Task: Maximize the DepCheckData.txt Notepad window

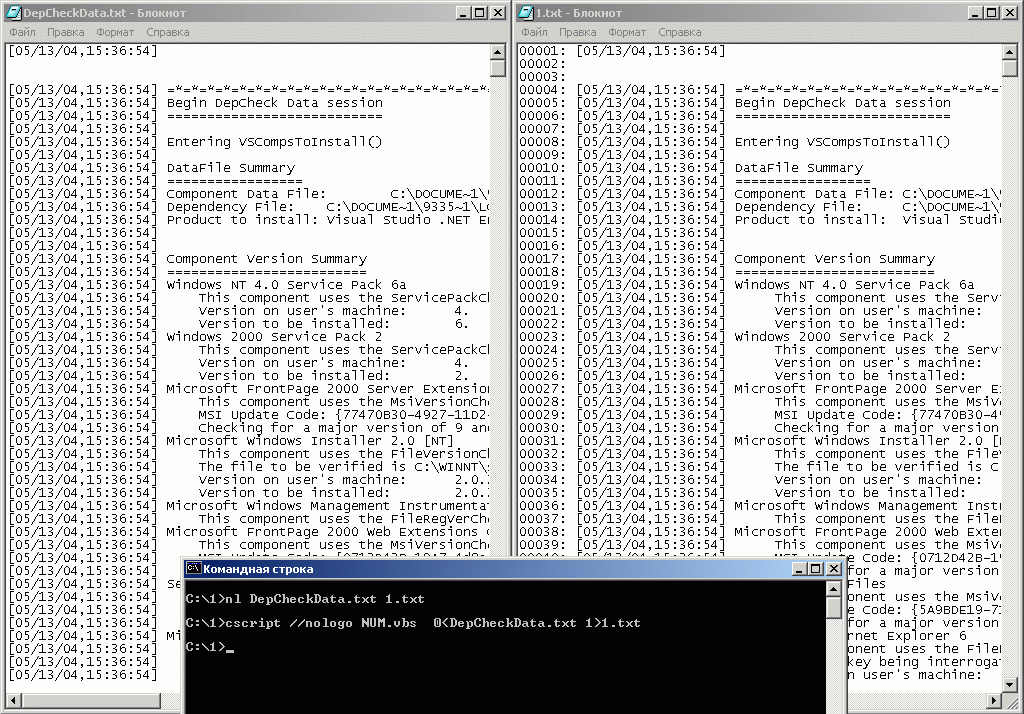Action: tap(479, 12)
